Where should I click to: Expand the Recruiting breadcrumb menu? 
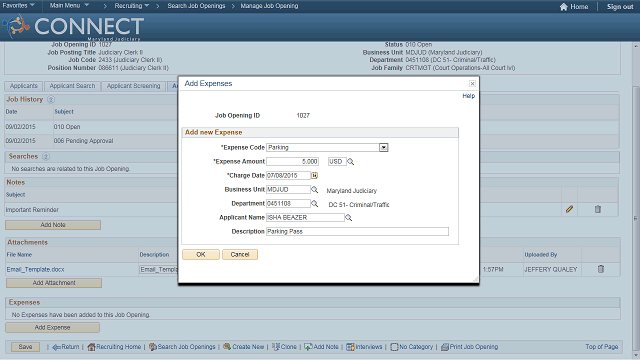pos(131,6)
